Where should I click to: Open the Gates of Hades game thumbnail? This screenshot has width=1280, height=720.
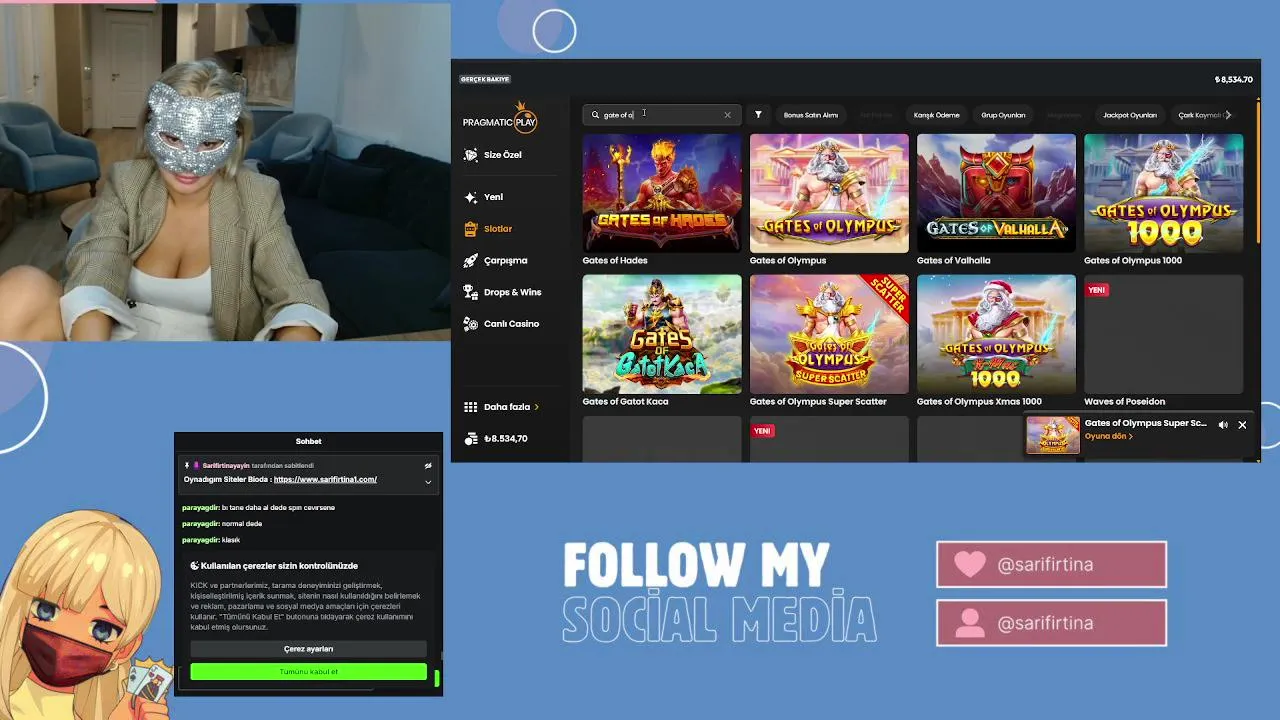tap(662, 193)
